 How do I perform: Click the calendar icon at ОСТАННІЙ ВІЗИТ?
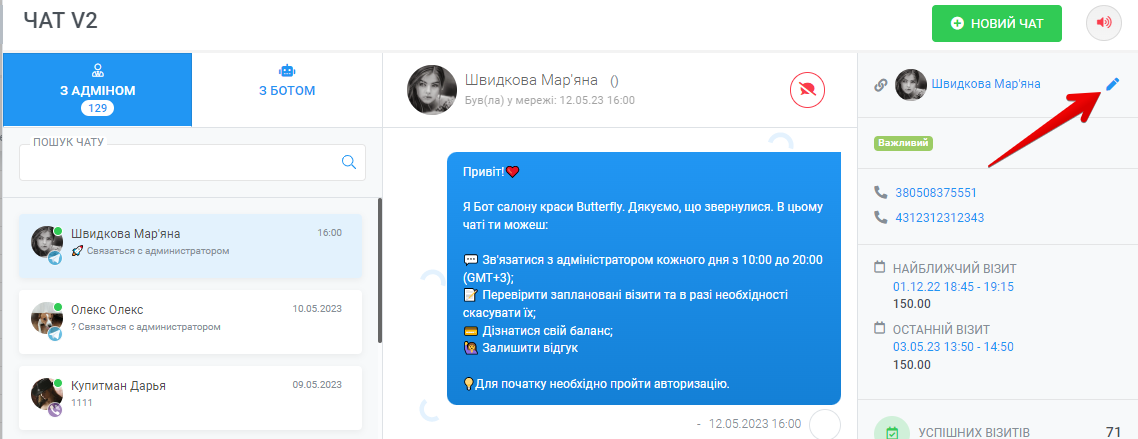pos(880,328)
